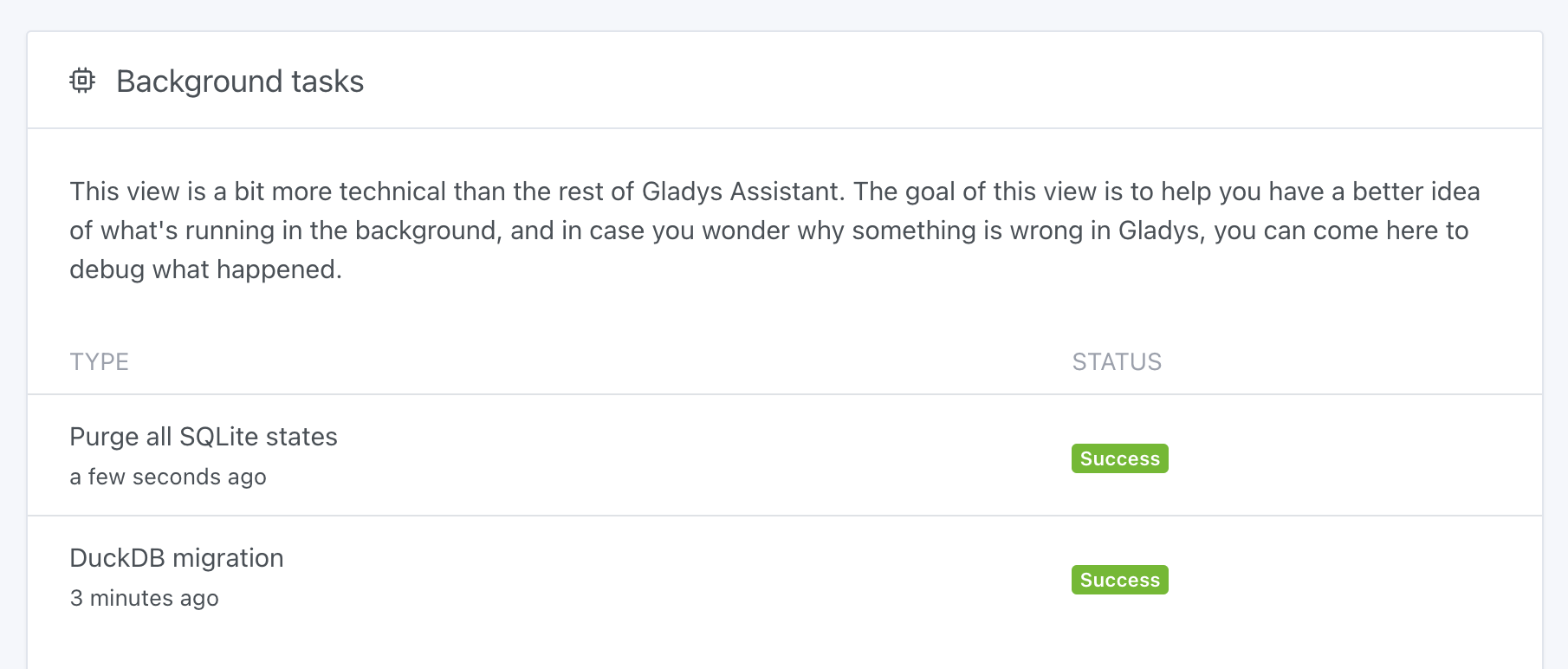
Task: Click the Success badge for DuckDB migration
Action: pyautogui.click(x=1119, y=580)
